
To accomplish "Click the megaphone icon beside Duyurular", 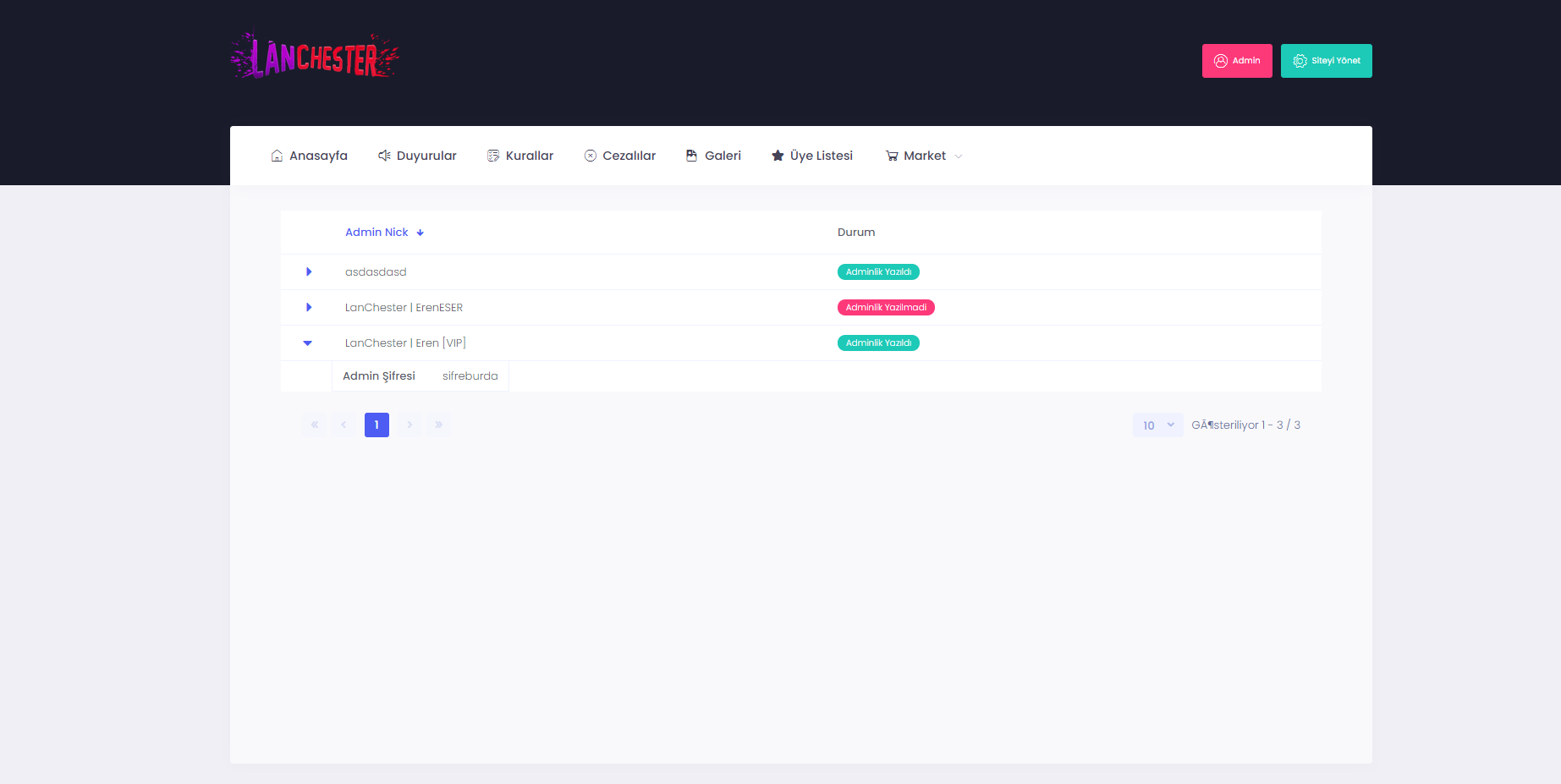I will 384,156.
